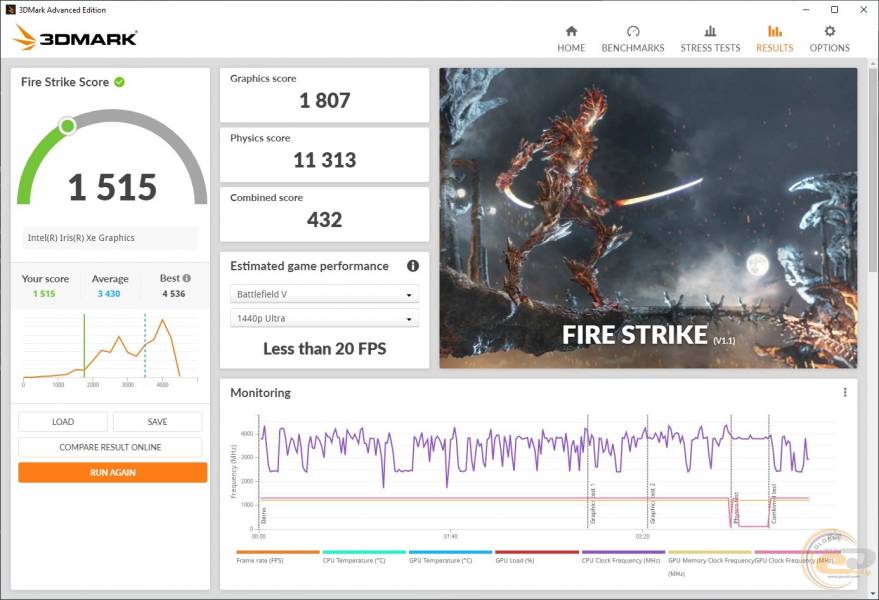This screenshot has width=879, height=600.
Task: Open the Options gear icon
Action: [830, 31]
